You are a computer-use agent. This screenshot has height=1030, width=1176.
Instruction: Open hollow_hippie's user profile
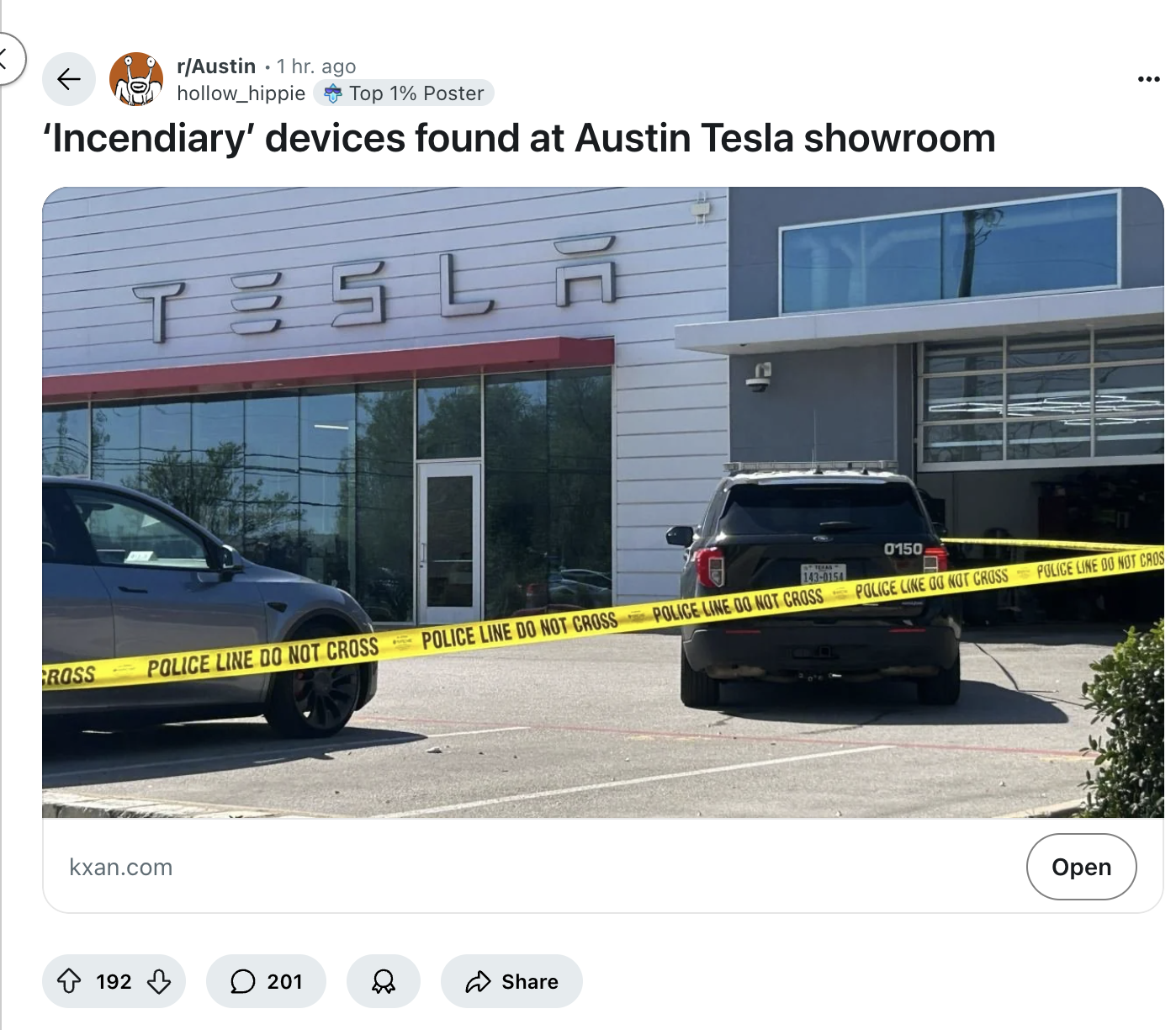click(241, 93)
